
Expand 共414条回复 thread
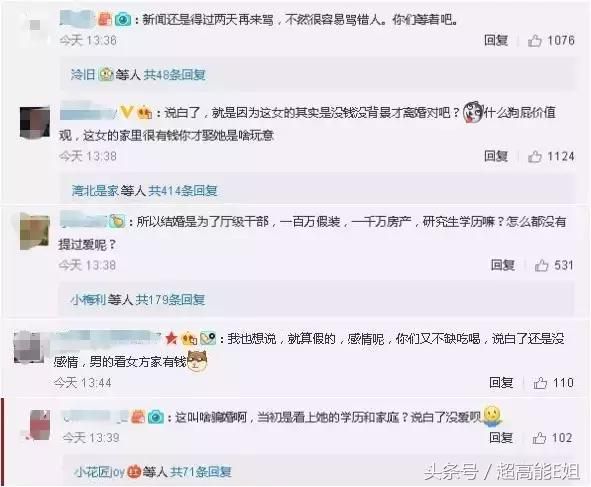[x=183, y=191]
